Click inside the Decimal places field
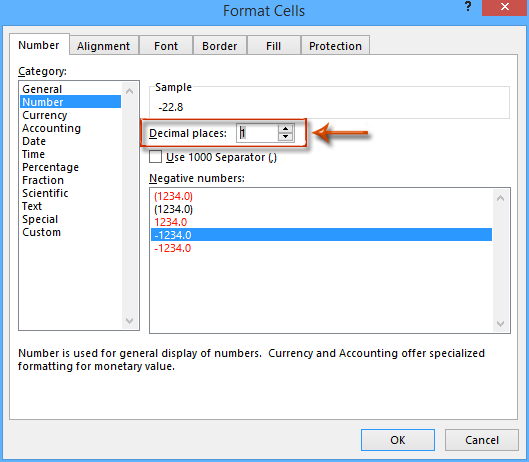529x462 pixels. click(257, 133)
